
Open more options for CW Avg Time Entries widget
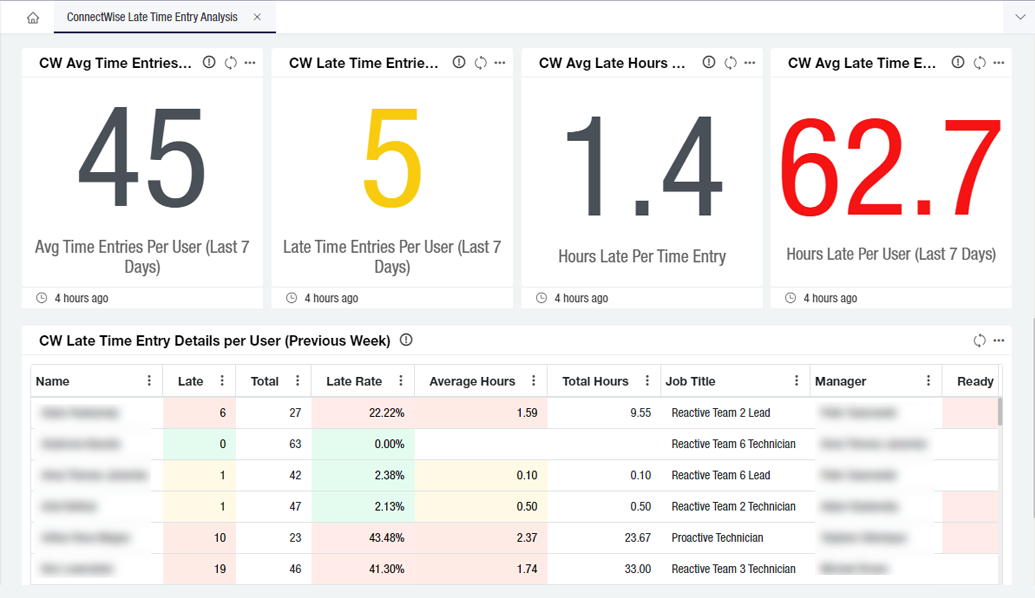click(x=250, y=63)
